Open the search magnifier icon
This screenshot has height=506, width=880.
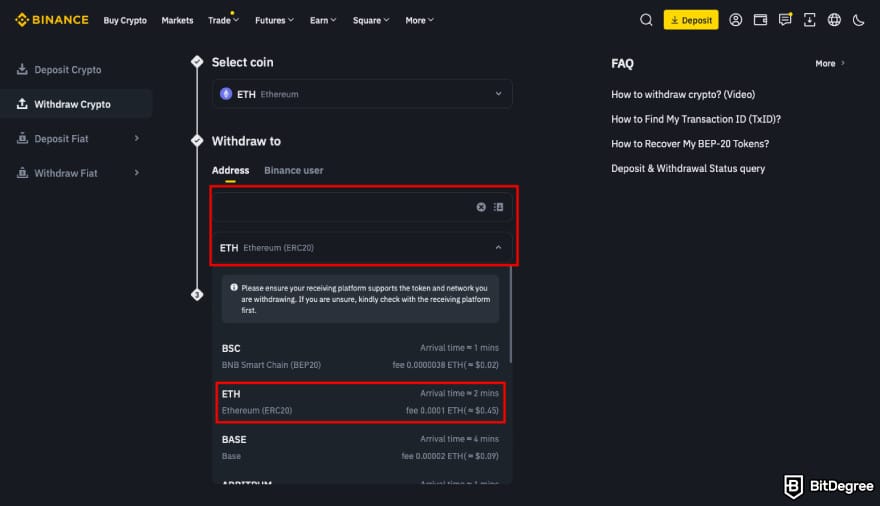646,20
